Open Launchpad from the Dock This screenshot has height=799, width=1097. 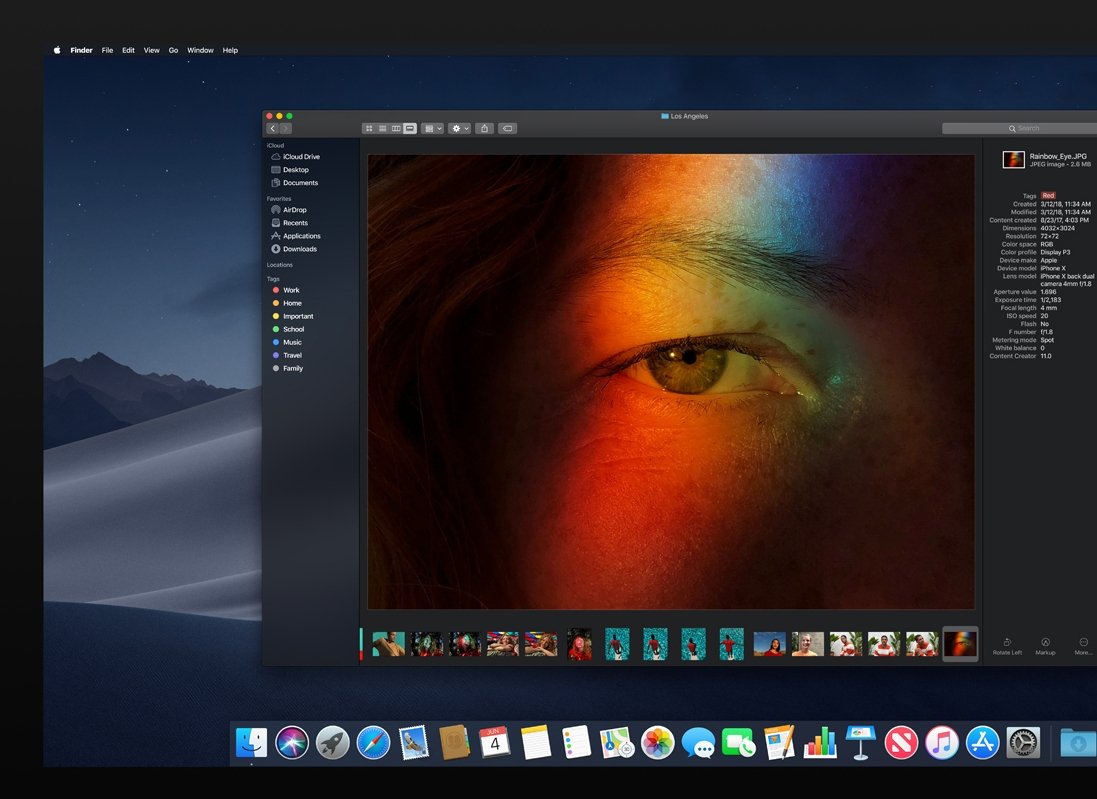(332, 742)
